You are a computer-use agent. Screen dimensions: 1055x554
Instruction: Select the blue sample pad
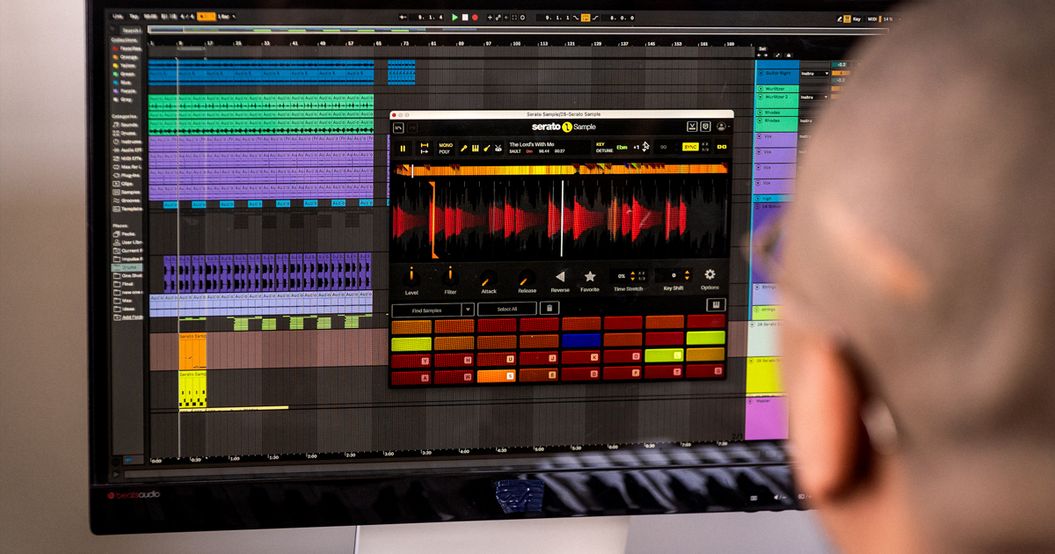580,340
